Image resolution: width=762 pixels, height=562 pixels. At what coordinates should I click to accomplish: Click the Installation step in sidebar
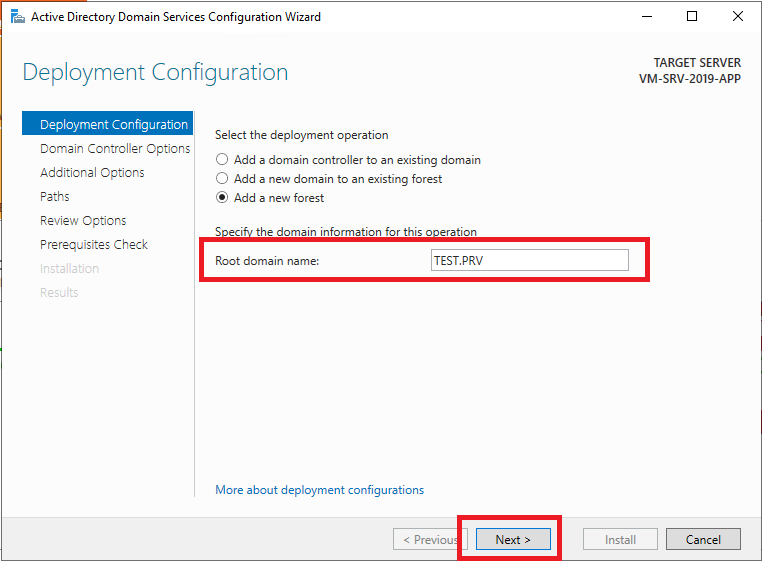69,268
